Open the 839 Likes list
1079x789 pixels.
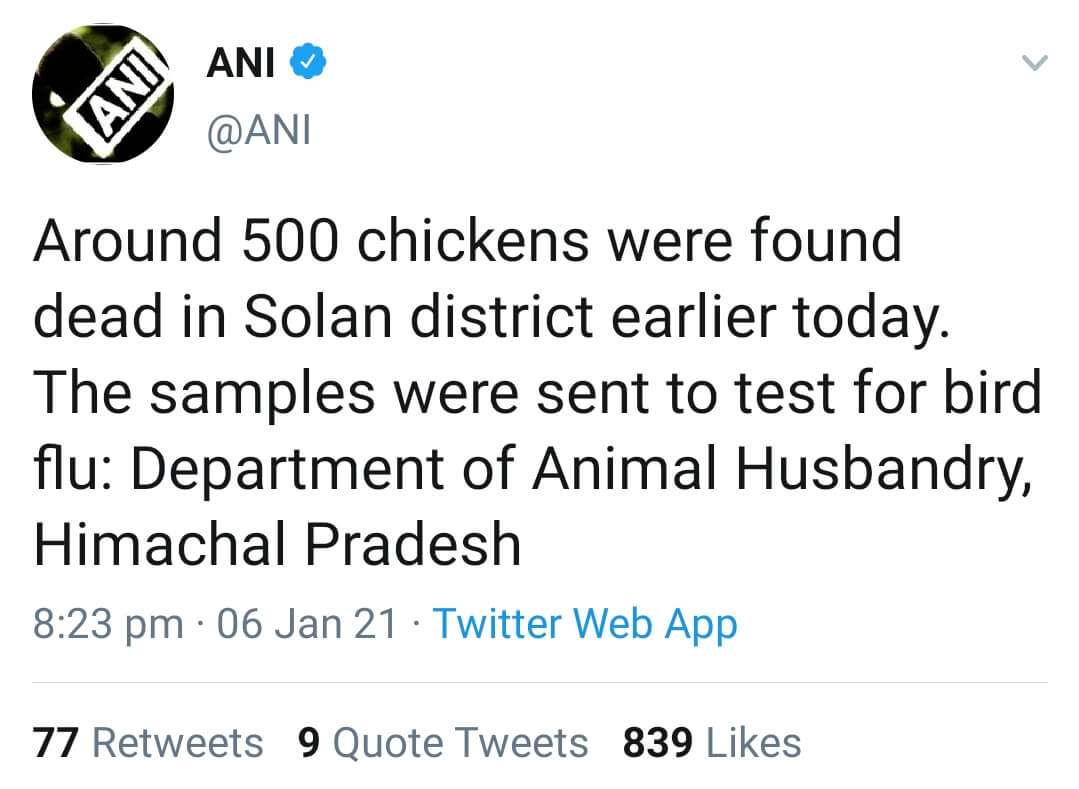[x=711, y=743]
